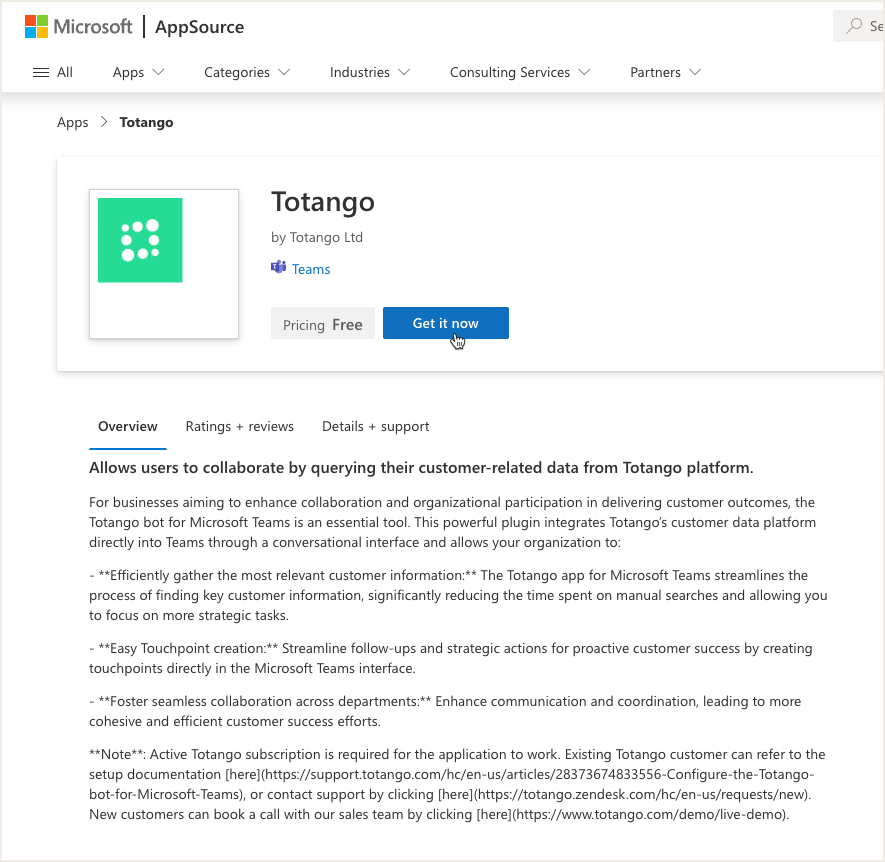Click the 'by Totango Ltd' publisher text
885x862 pixels.
tap(317, 237)
